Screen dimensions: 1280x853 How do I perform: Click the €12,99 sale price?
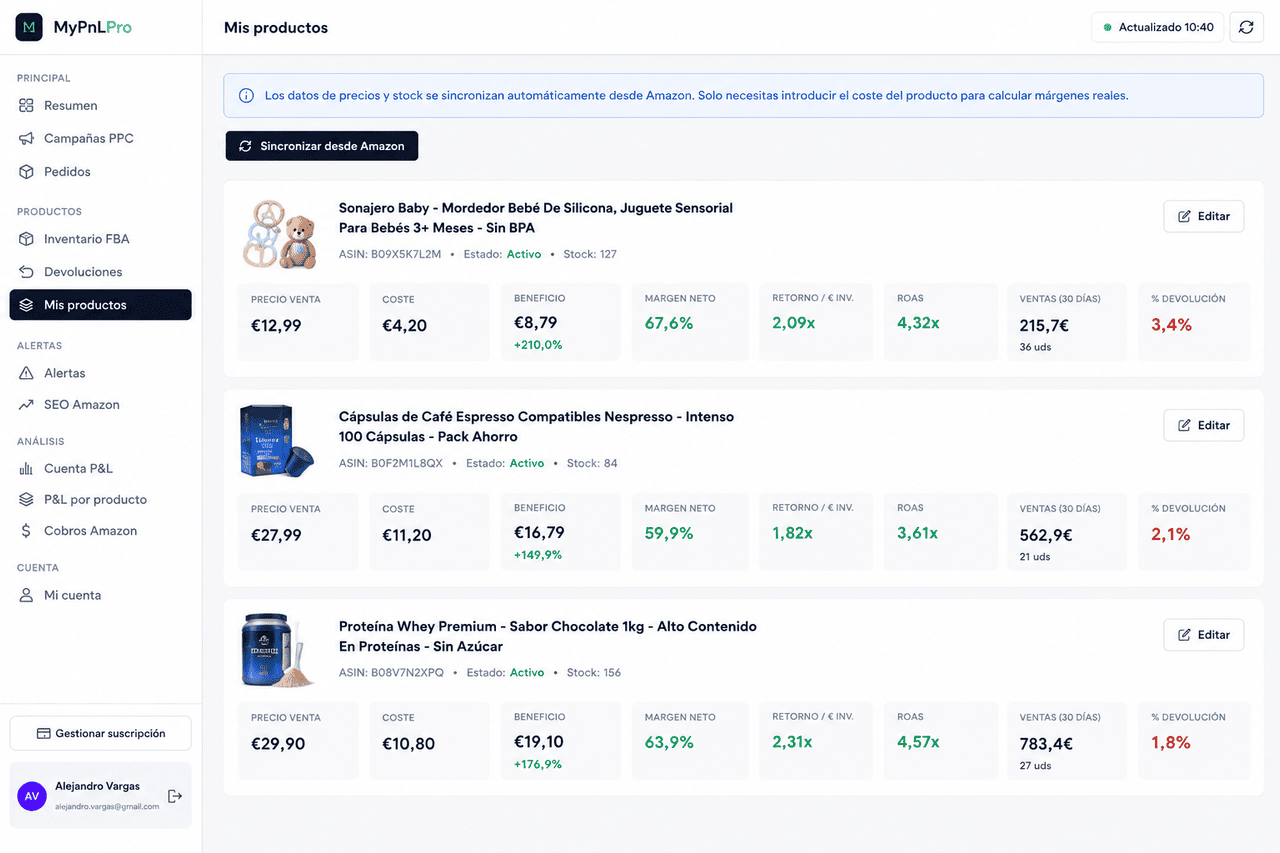[276, 326]
